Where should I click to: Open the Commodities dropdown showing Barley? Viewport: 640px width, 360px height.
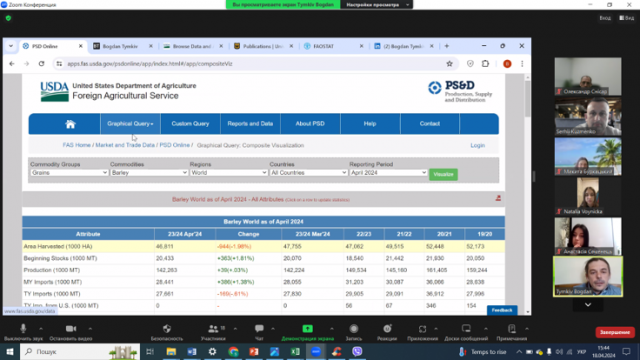(x=149, y=173)
